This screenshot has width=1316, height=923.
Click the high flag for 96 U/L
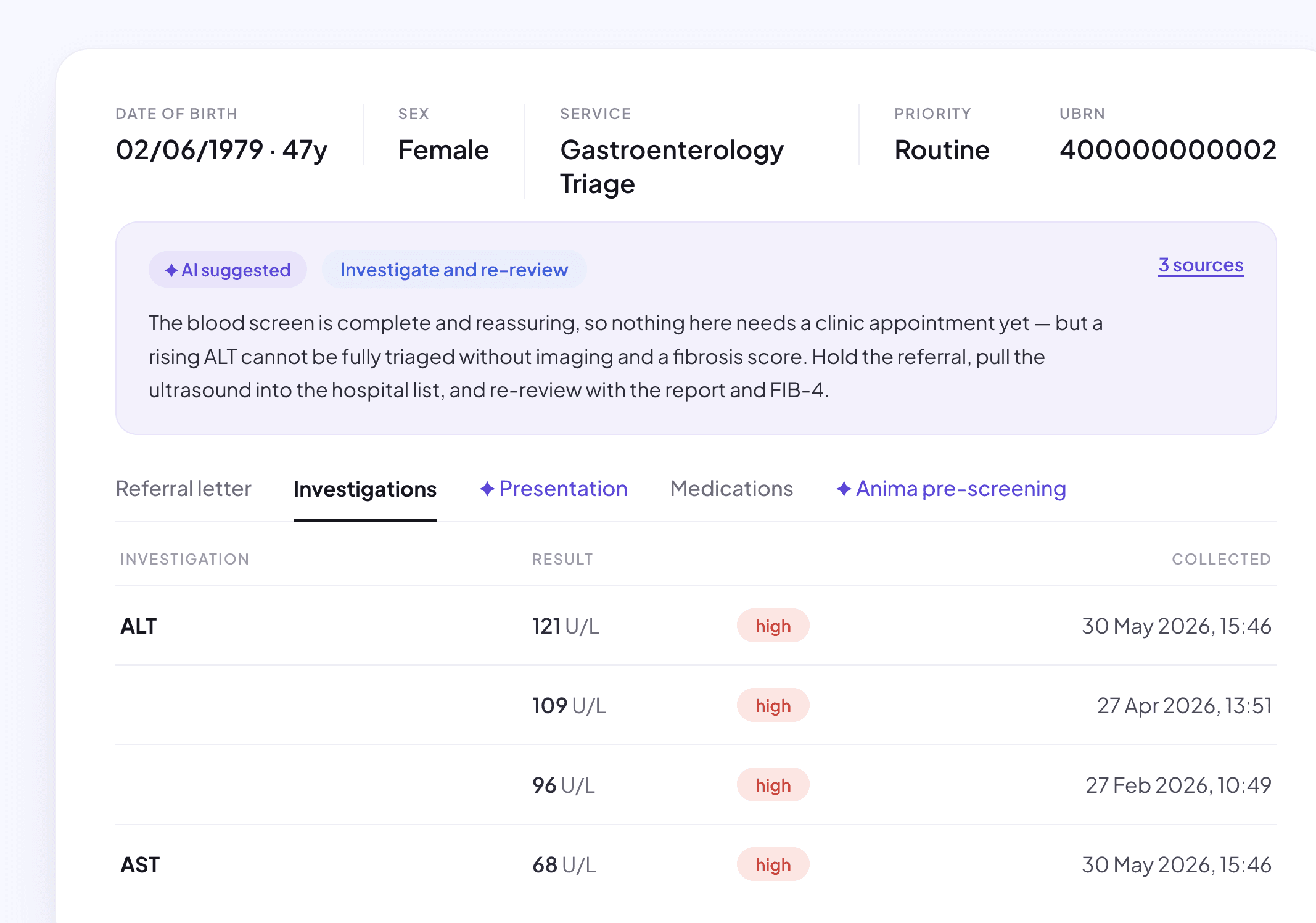773,785
